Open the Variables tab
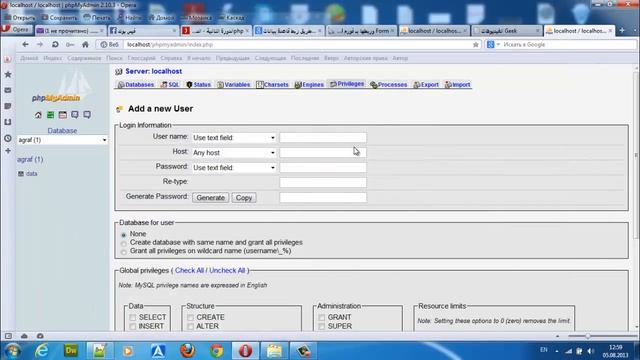Screen dimensions: 640x360 (x=233, y=85)
